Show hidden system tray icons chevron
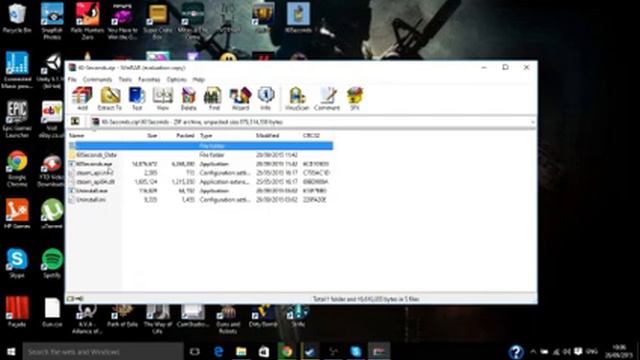 [x=533, y=351]
